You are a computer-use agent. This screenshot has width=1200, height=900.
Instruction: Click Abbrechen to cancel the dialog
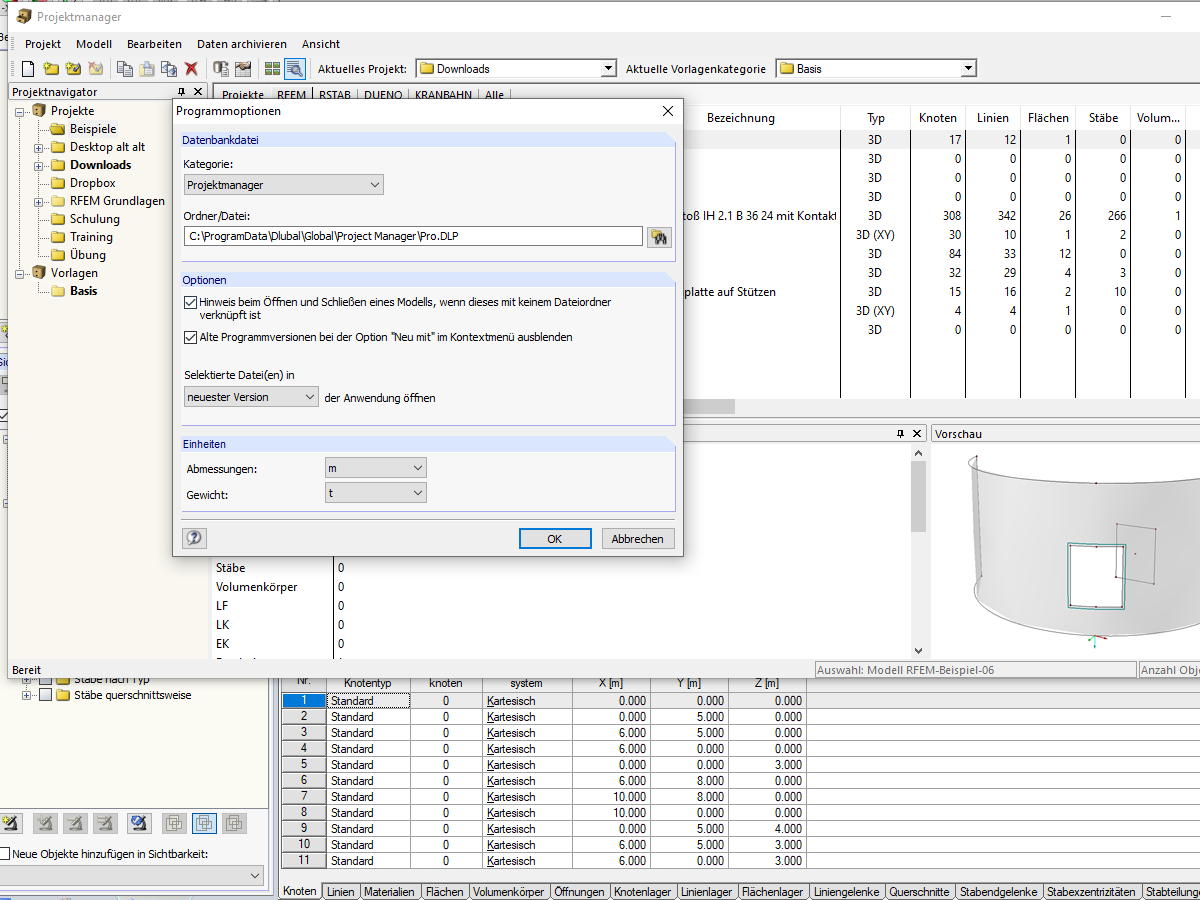click(x=637, y=538)
